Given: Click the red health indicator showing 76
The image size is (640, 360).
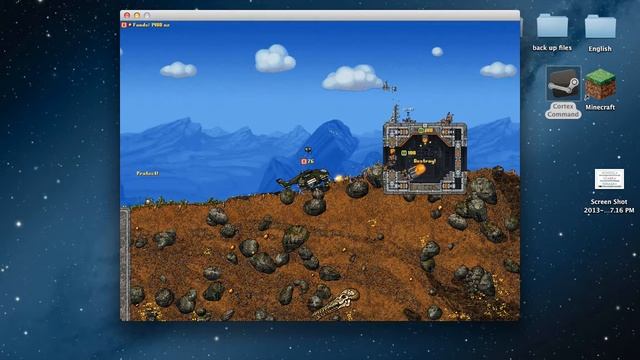Looking at the screenshot, I should pos(307,162).
